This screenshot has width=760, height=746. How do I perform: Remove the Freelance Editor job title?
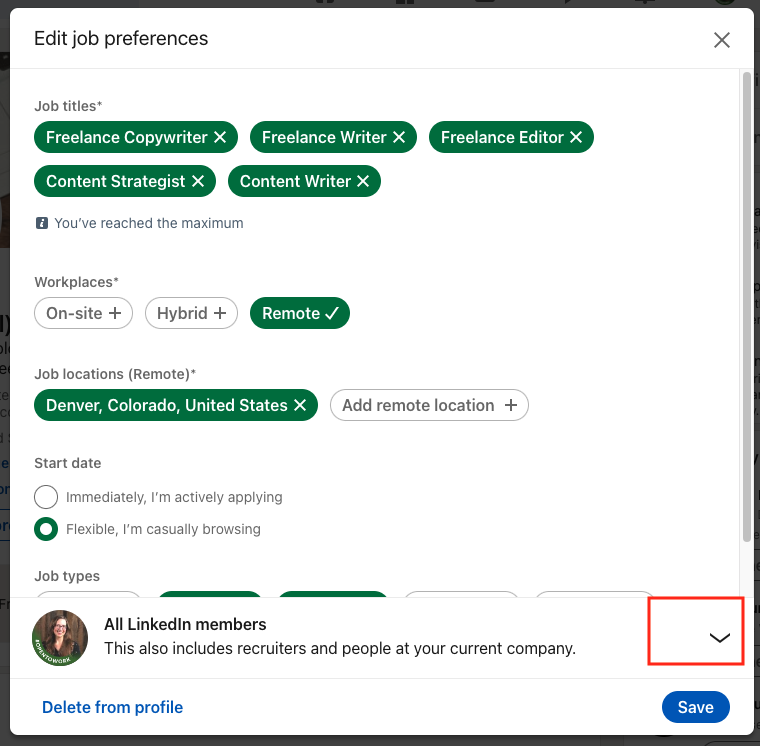coord(576,138)
